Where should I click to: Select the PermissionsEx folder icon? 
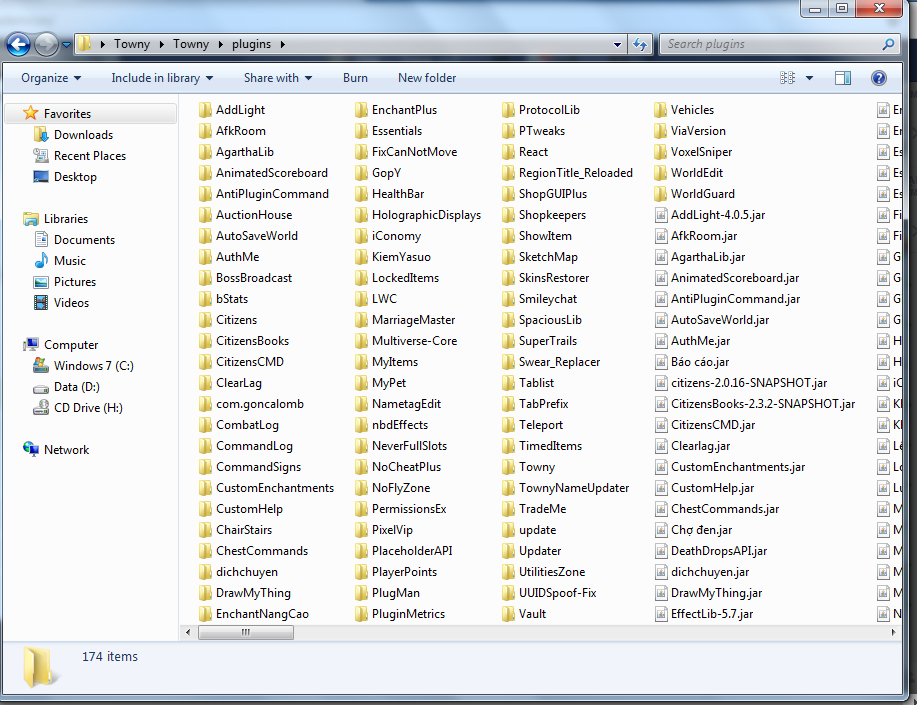[361, 509]
